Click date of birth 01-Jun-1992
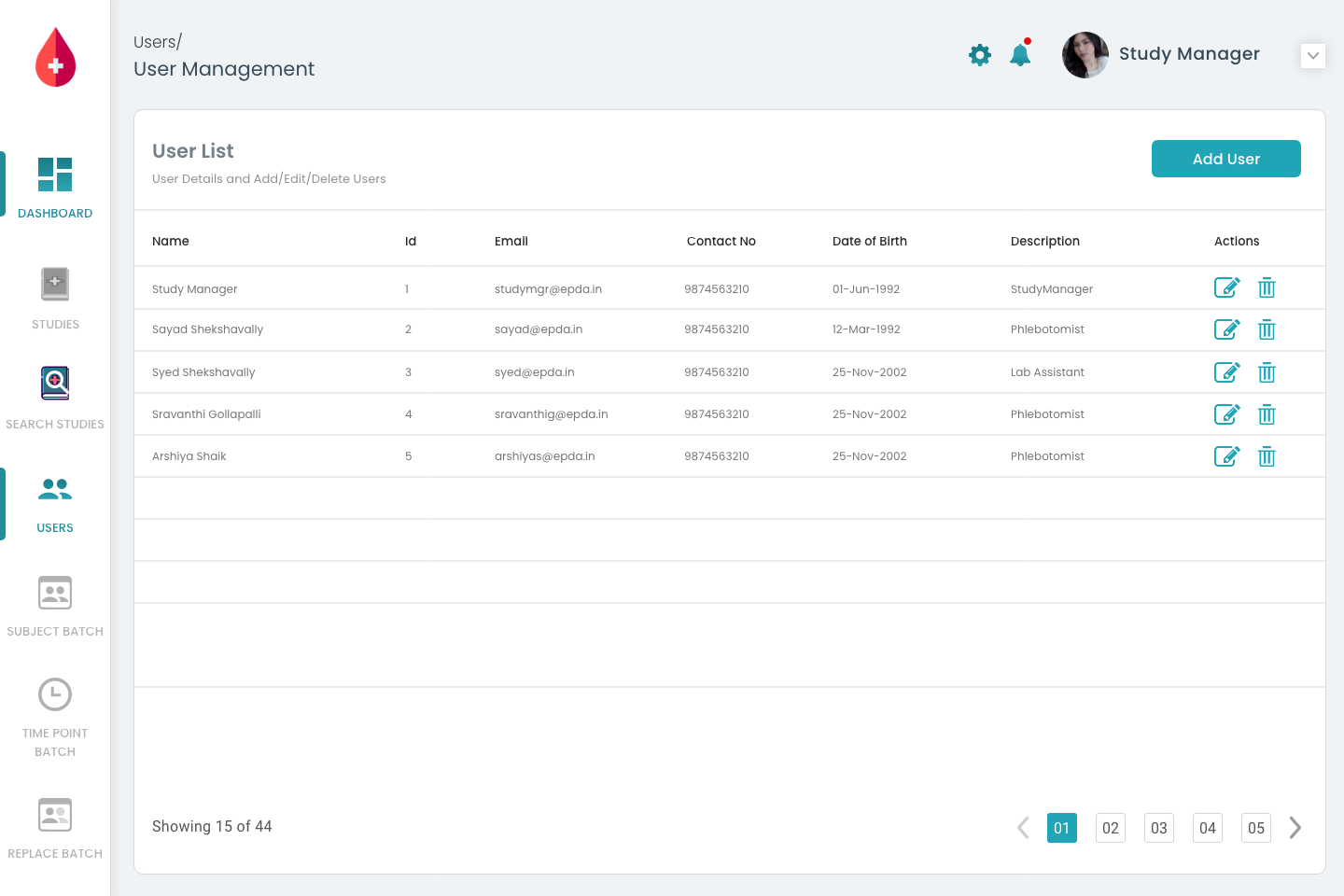 (866, 289)
